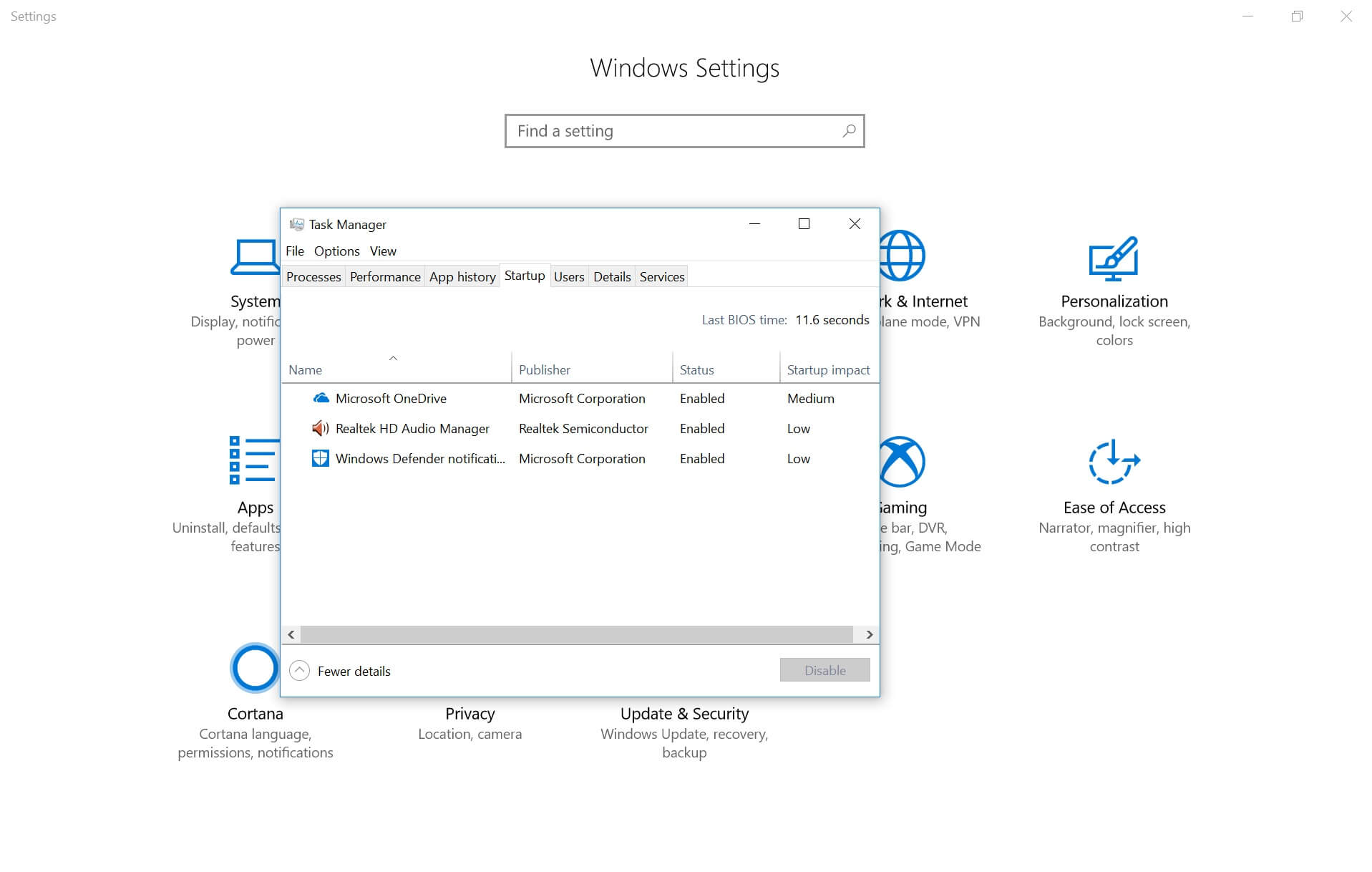Select the Realtek HD Audio Manager row name
Screen dimensions: 1372x872
412,429
